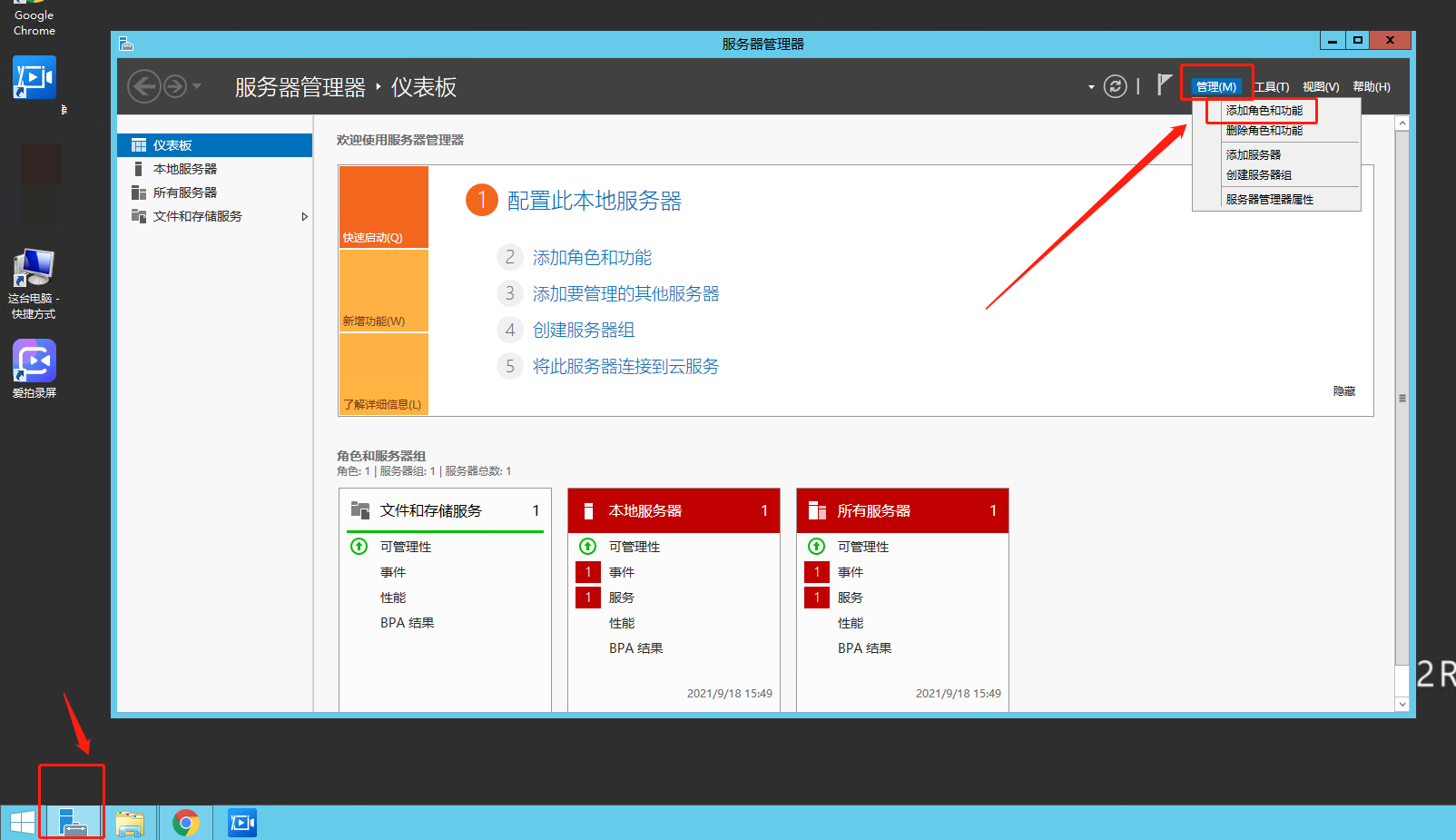Expand 文件和存储服务 in the sidebar
Viewport: 1456px width, 840px height.
pos(306,216)
